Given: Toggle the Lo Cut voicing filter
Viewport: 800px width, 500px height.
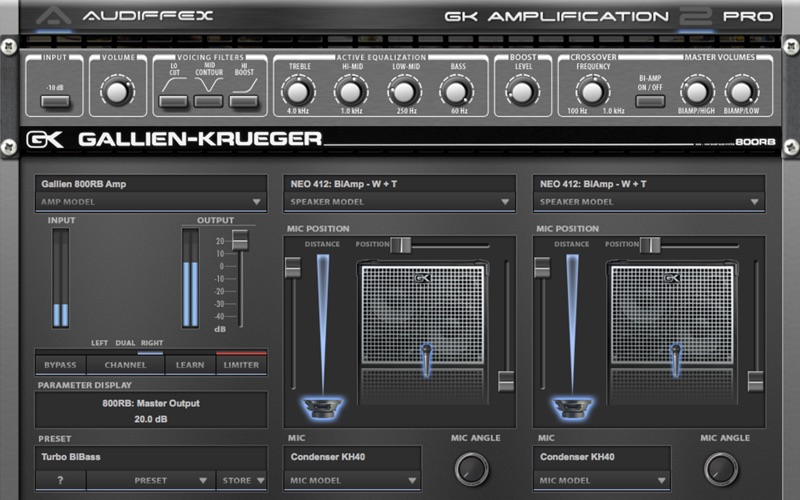Looking at the screenshot, I should pyautogui.click(x=173, y=102).
